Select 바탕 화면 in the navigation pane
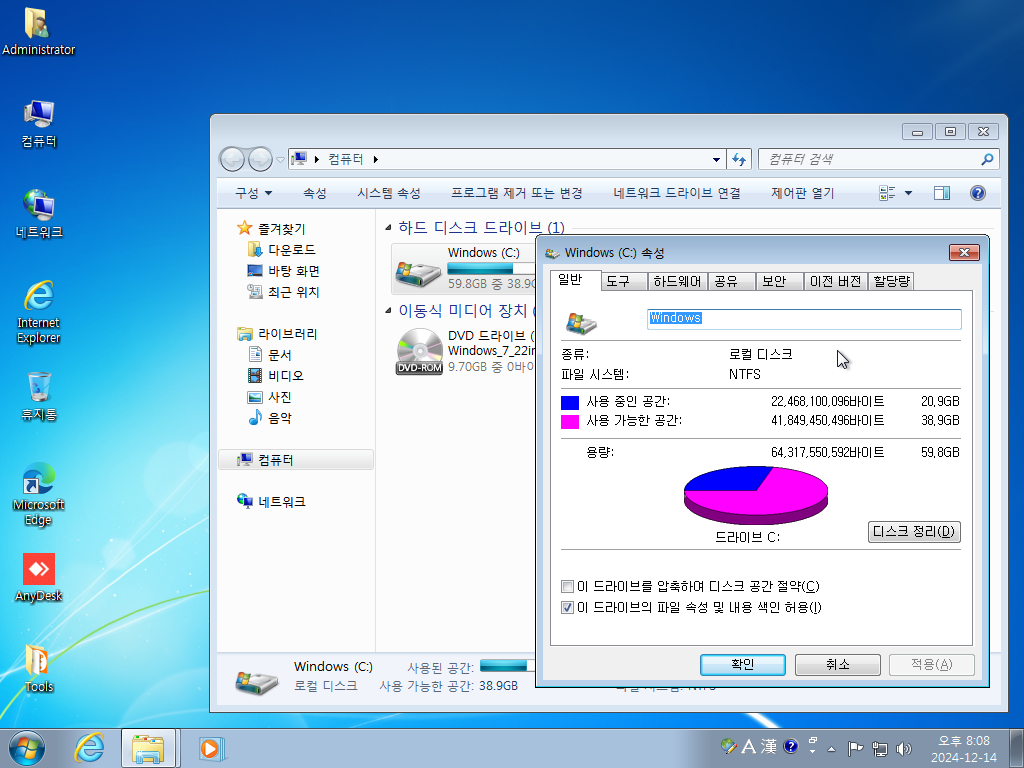Image resolution: width=1024 pixels, height=768 pixels. coord(283,270)
